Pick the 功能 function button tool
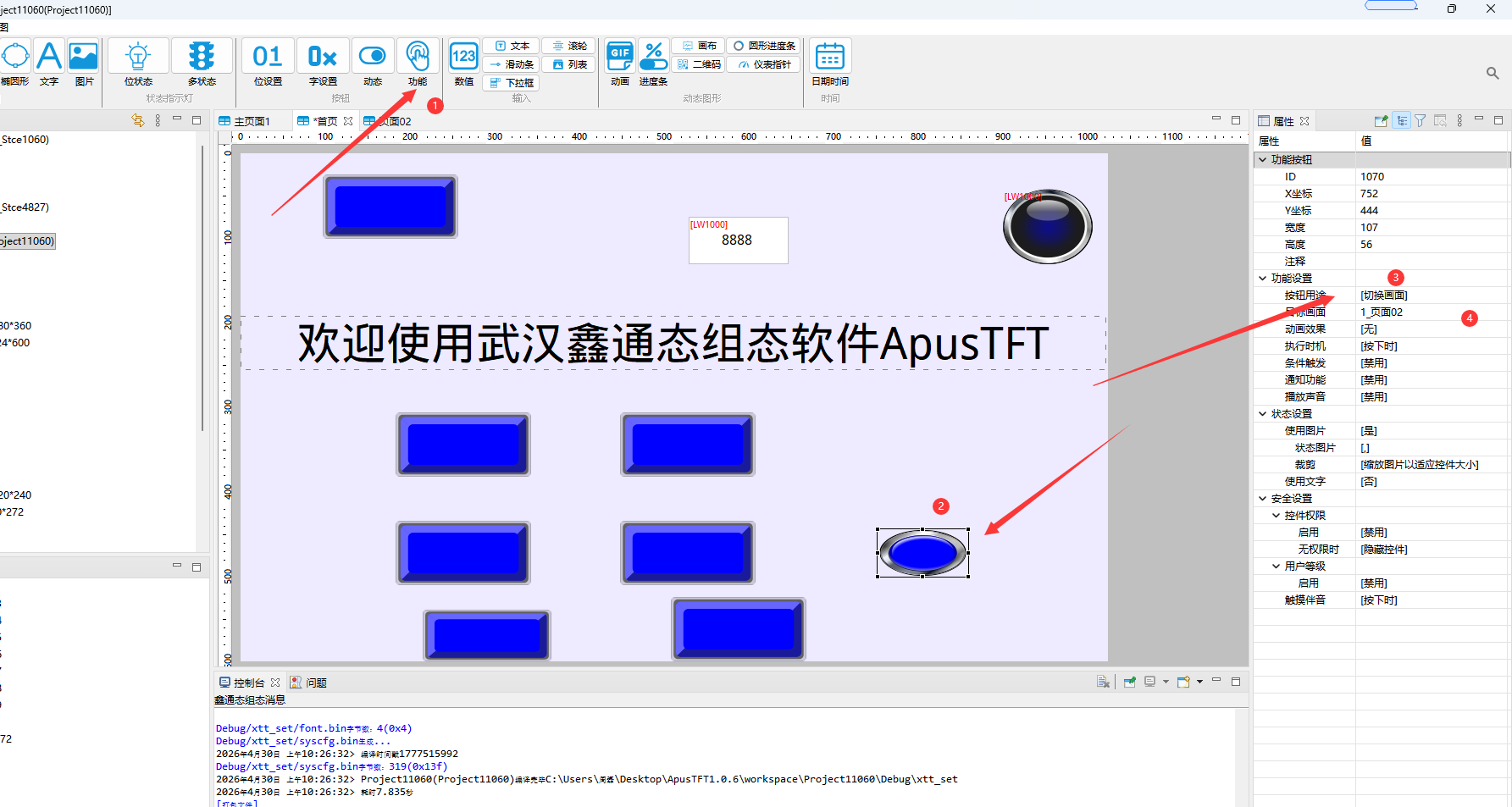Screen dimensions: 1512x807 click(x=418, y=64)
